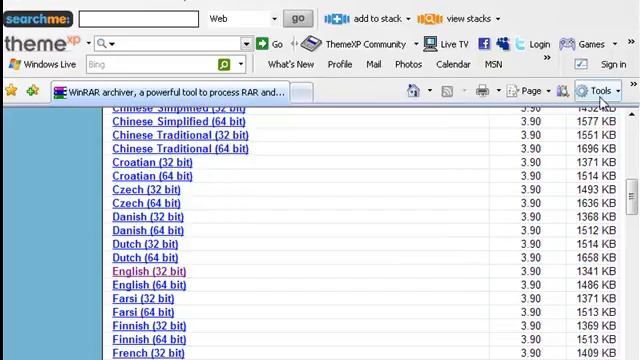Open ThemeXP Community icon
Screen dimensions: 640x360
[x=311, y=44]
